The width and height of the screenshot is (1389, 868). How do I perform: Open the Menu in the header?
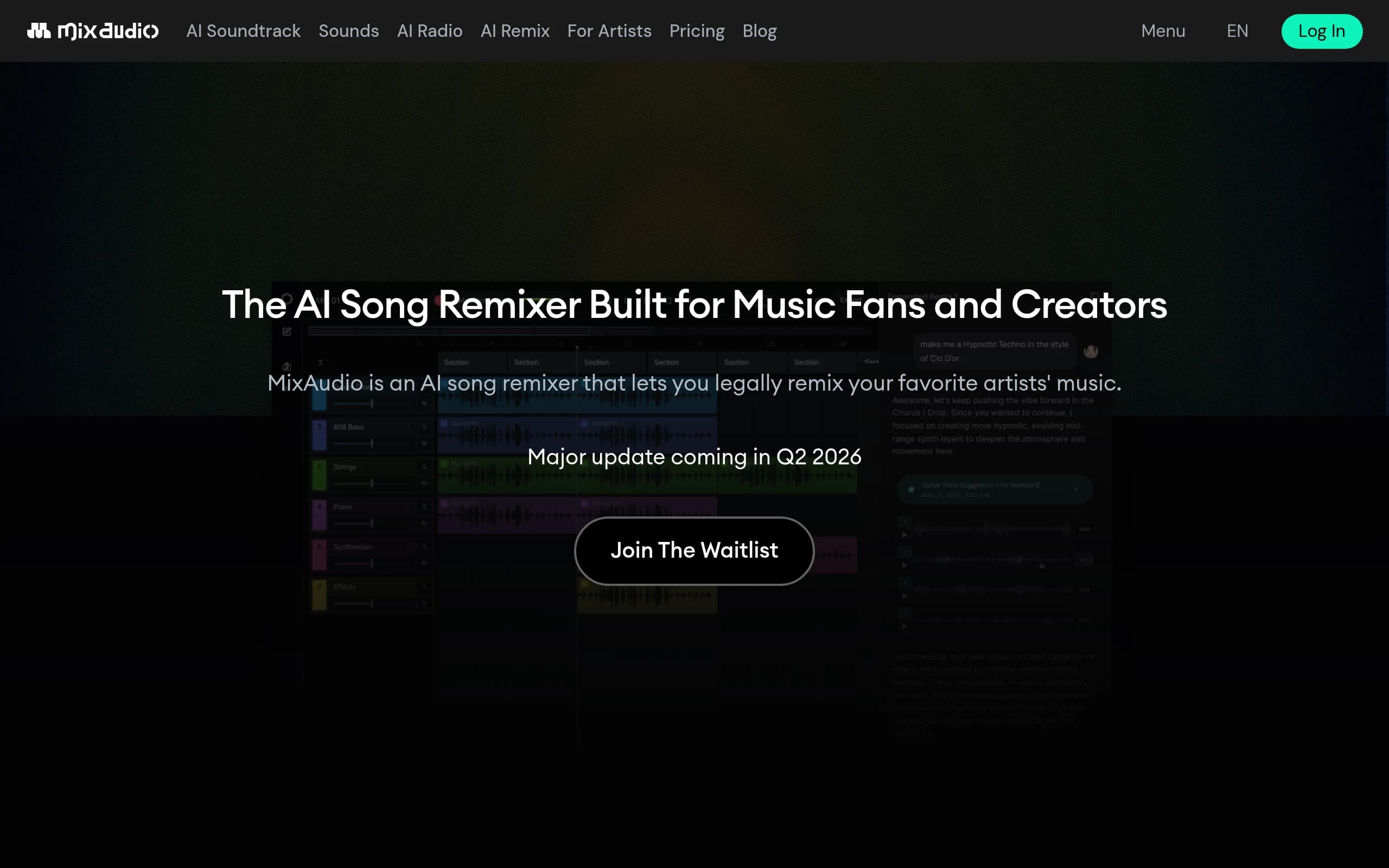click(1163, 31)
